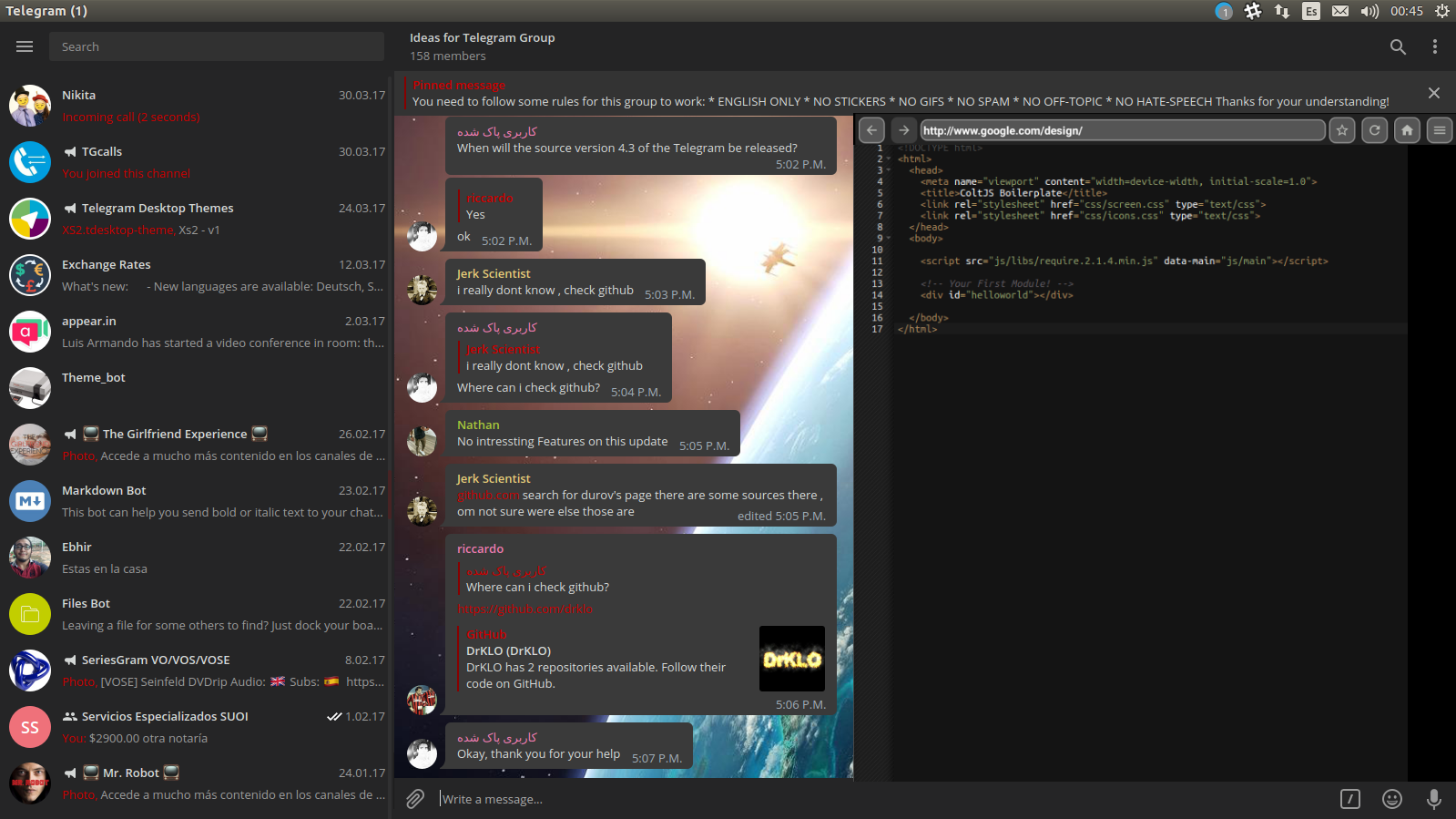Search messages in Ideas for Telegram Group
1456x819 pixels.
point(1398,46)
